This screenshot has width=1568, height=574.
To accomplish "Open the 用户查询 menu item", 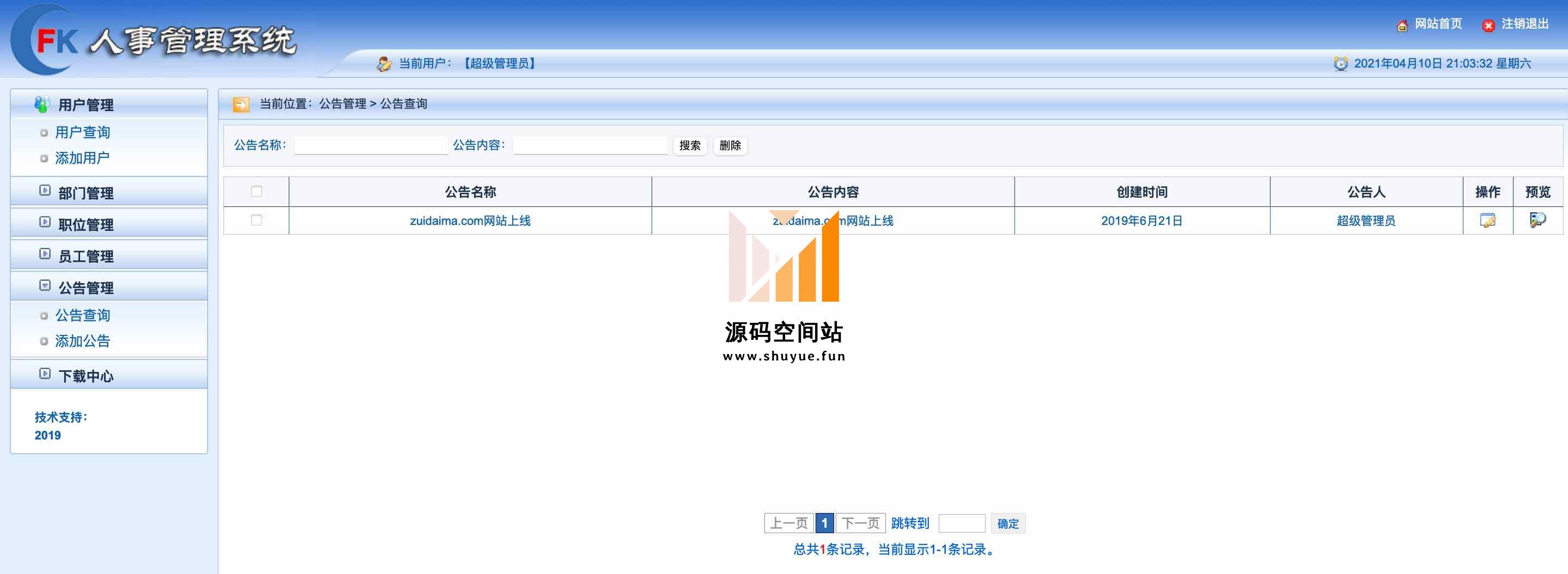I will (x=83, y=132).
